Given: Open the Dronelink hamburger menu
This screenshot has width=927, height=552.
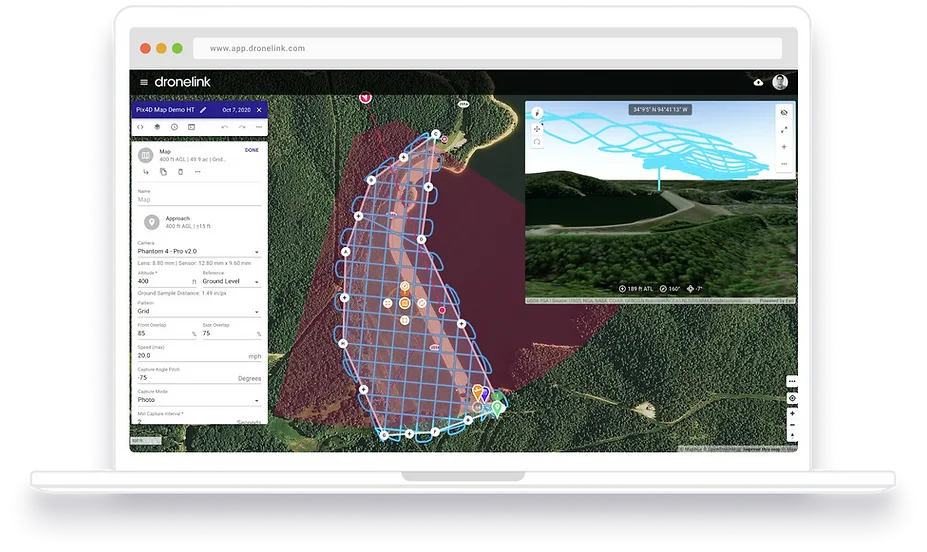Looking at the screenshot, I should 144,82.
